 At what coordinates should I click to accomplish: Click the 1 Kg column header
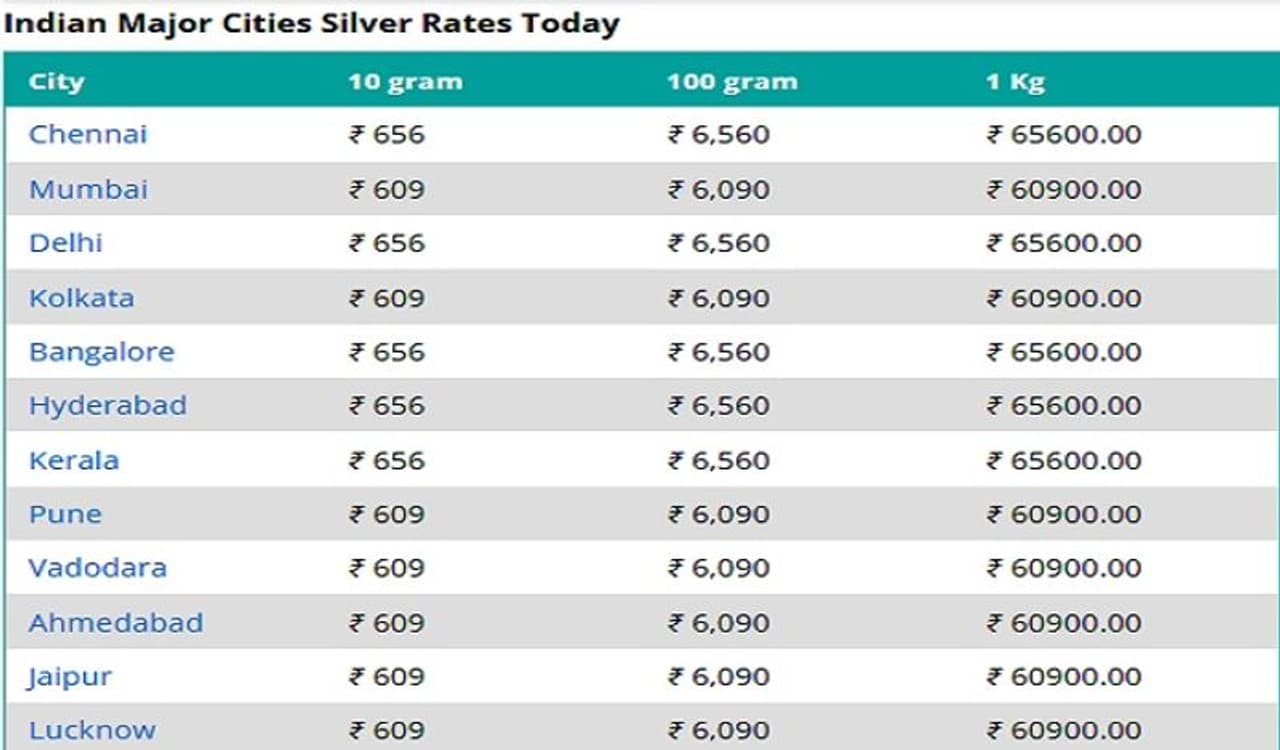pos(1014,81)
